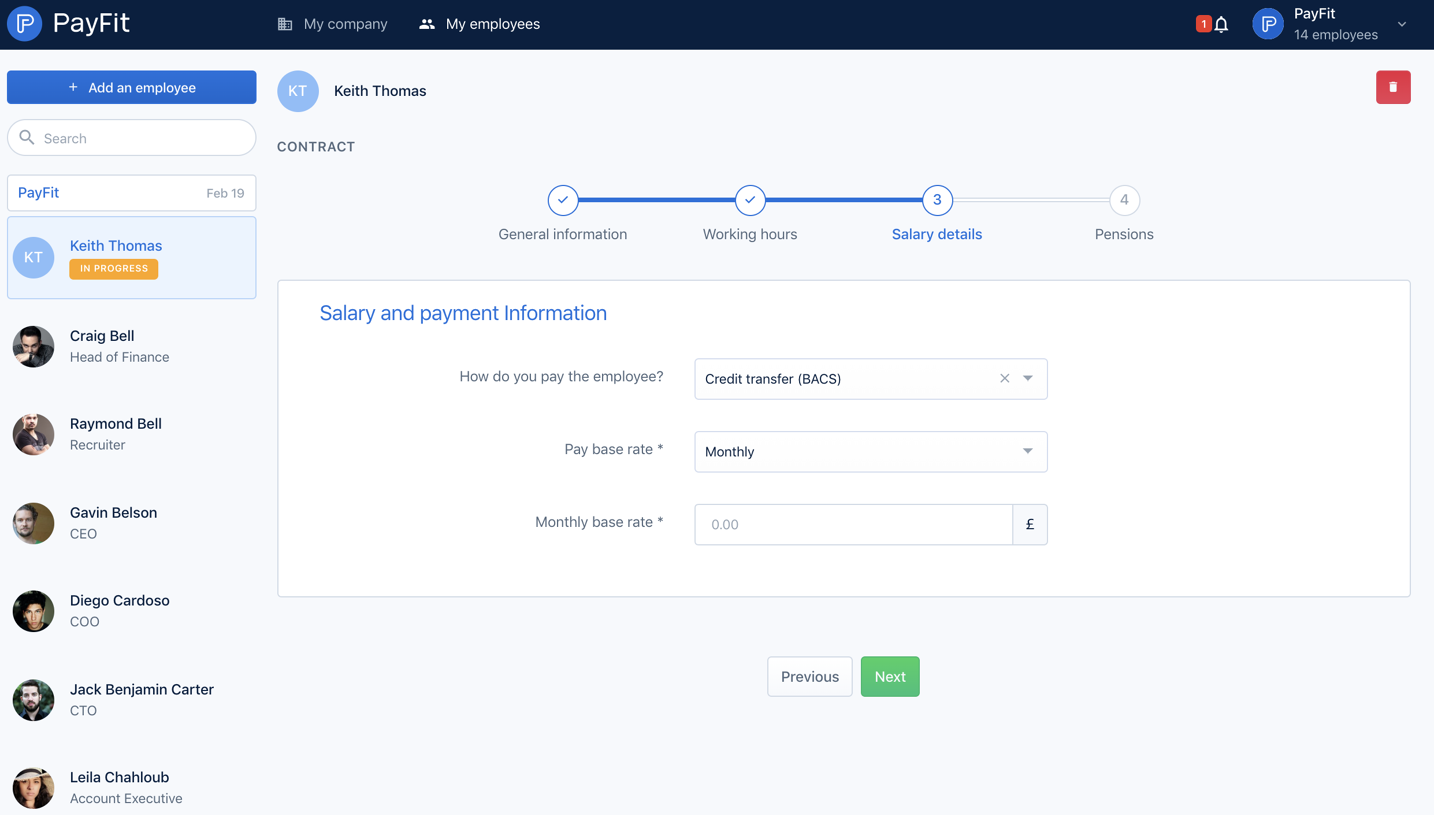Clear the Credit transfer (BACS) selection
This screenshot has width=1434, height=815.
[x=1004, y=379]
